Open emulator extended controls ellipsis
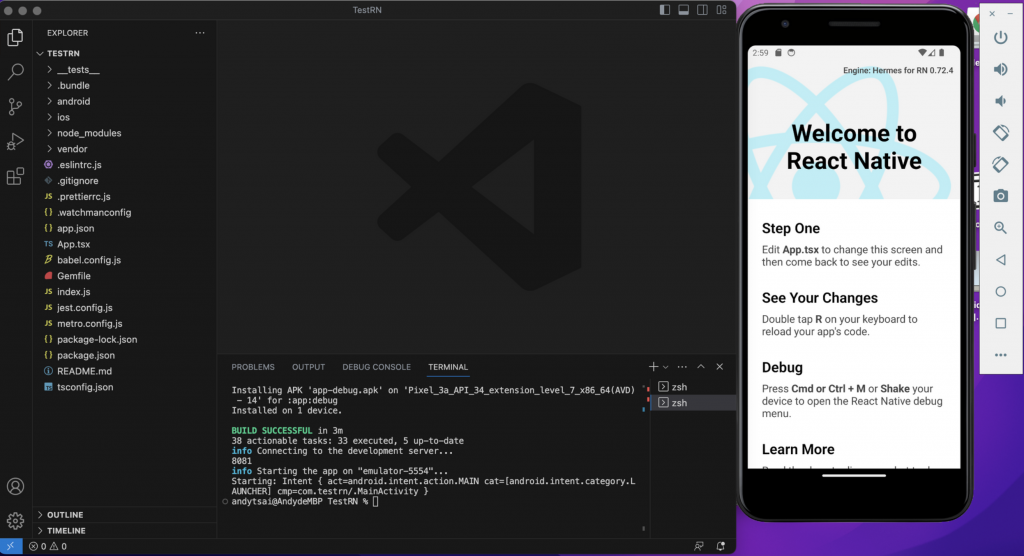The image size is (1024, 556). click(x=1000, y=355)
